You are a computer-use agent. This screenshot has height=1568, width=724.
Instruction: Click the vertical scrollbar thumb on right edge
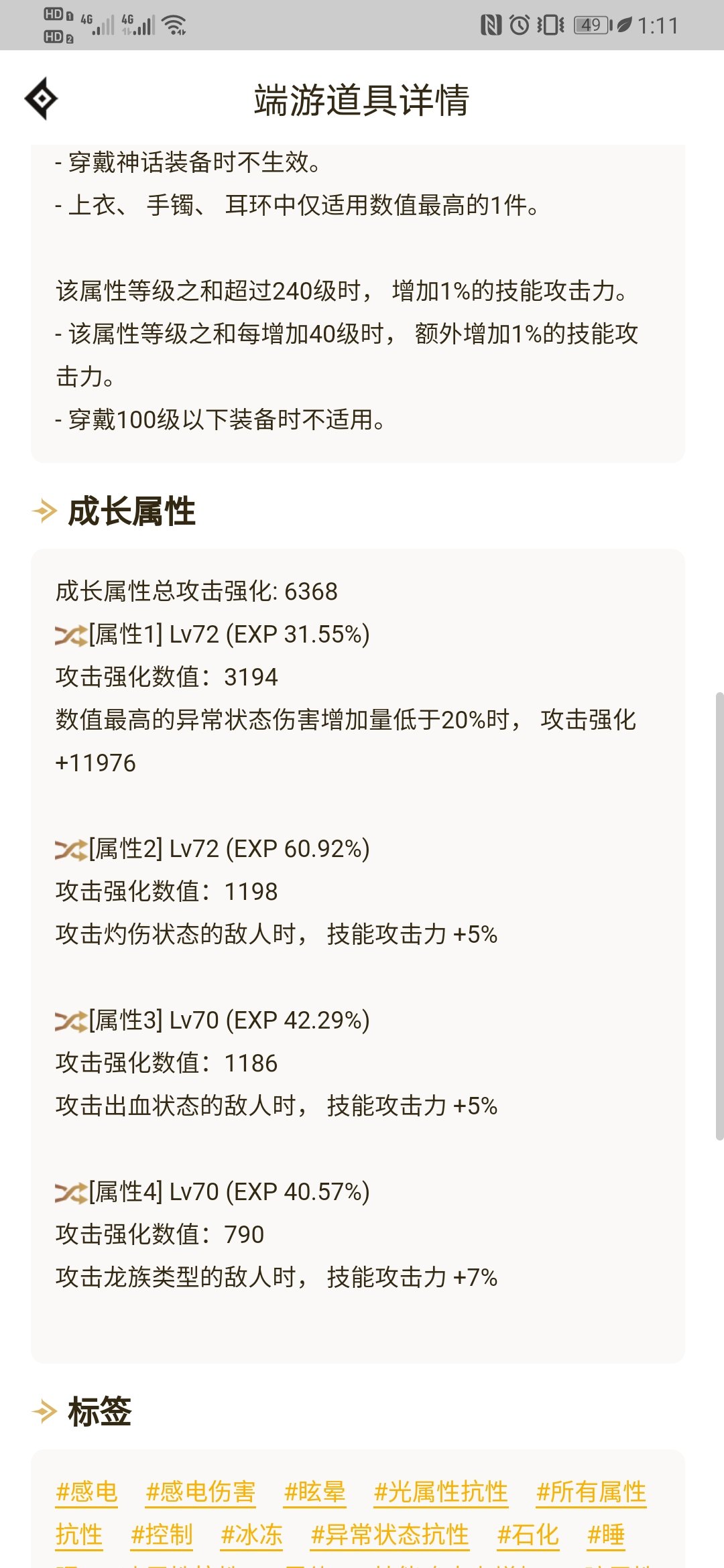(x=719, y=915)
